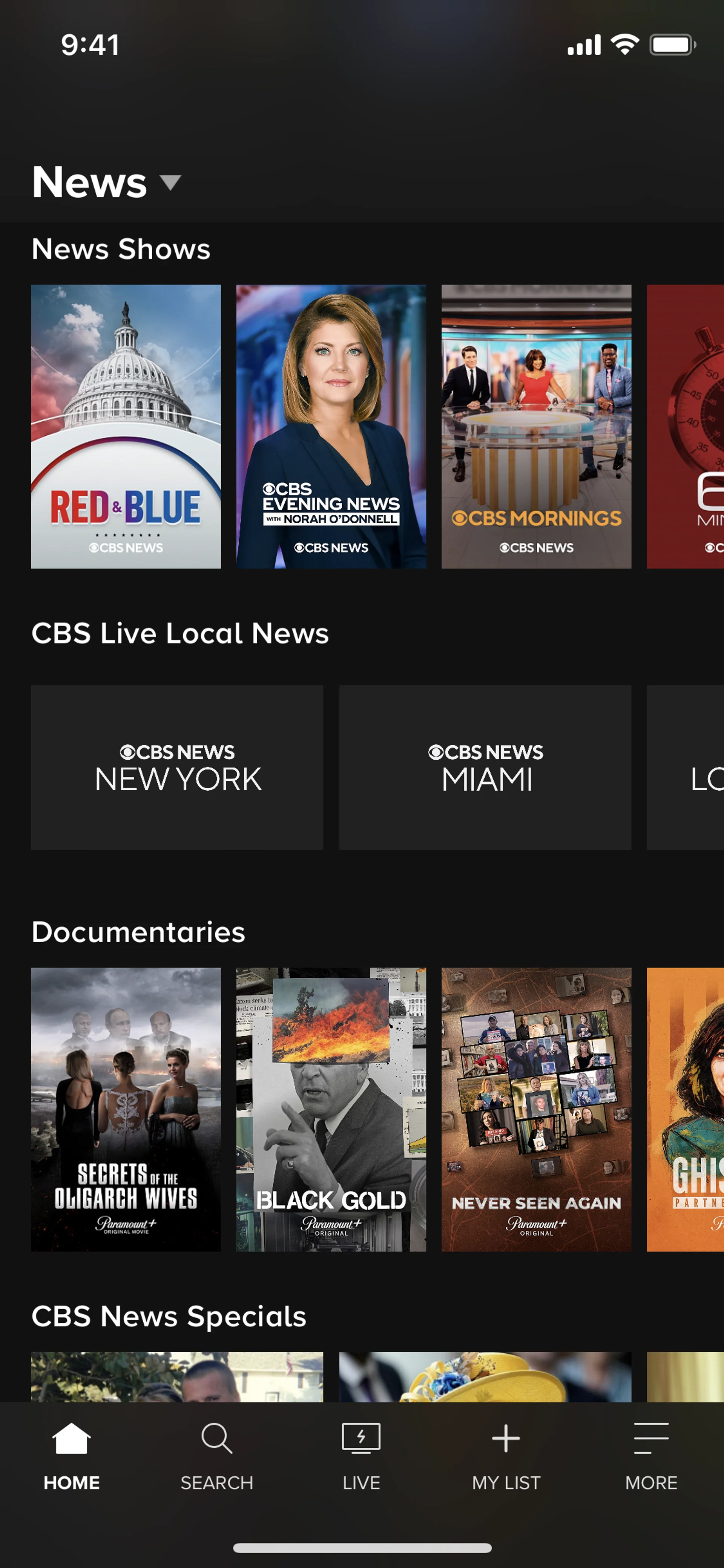Select the Black Gold documentary poster

point(331,1109)
